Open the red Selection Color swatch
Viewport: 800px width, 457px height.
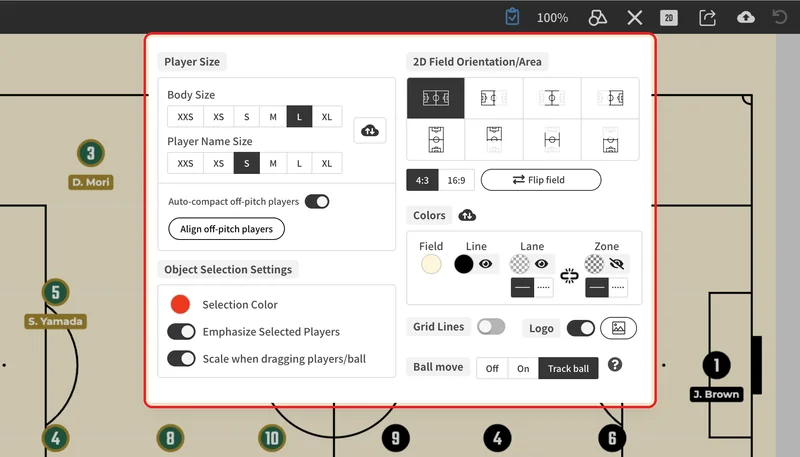180,304
